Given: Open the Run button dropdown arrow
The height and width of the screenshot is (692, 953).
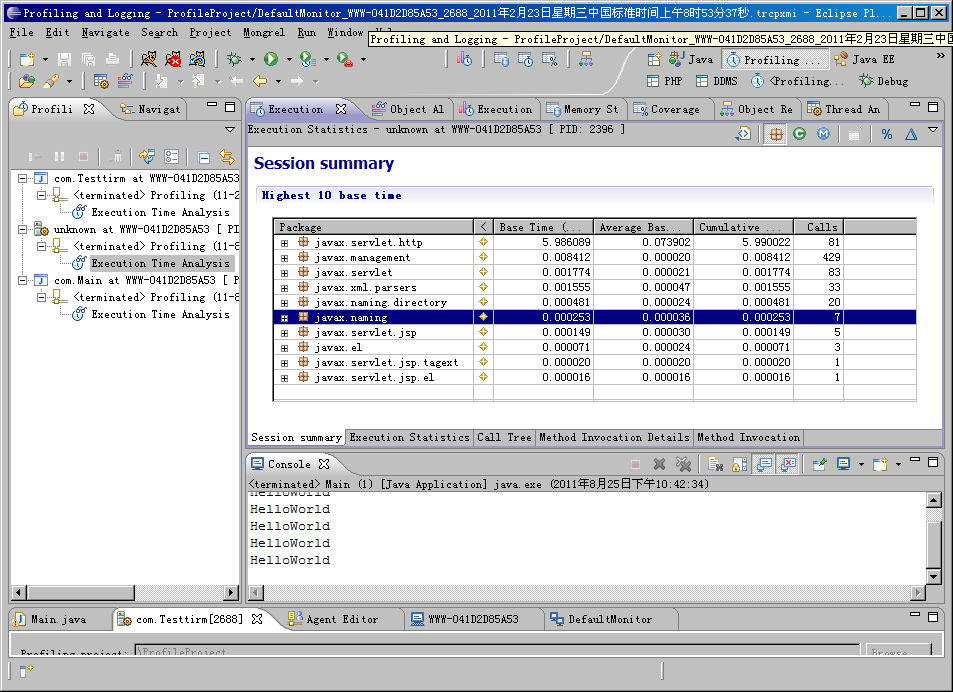Looking at the screenshot, I should tap(288, 60).
